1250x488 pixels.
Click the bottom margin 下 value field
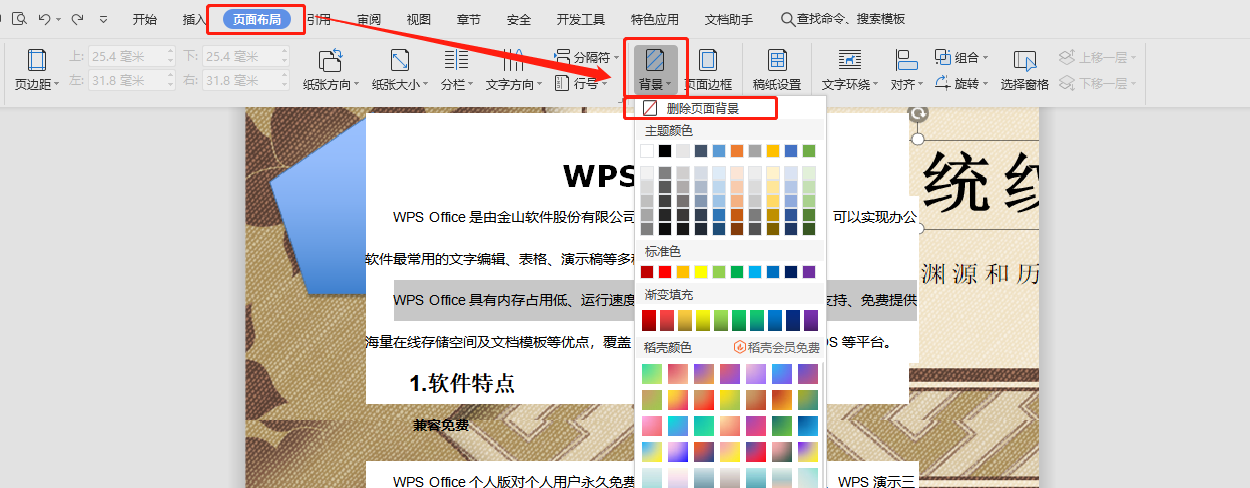(x=246, y=57)
